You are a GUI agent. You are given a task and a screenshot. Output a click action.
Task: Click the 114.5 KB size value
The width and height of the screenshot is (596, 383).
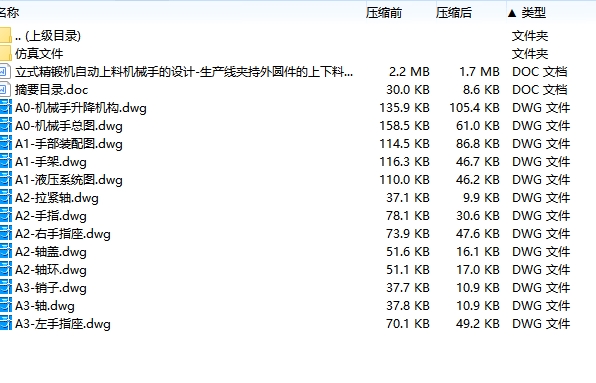coord(404,144)
